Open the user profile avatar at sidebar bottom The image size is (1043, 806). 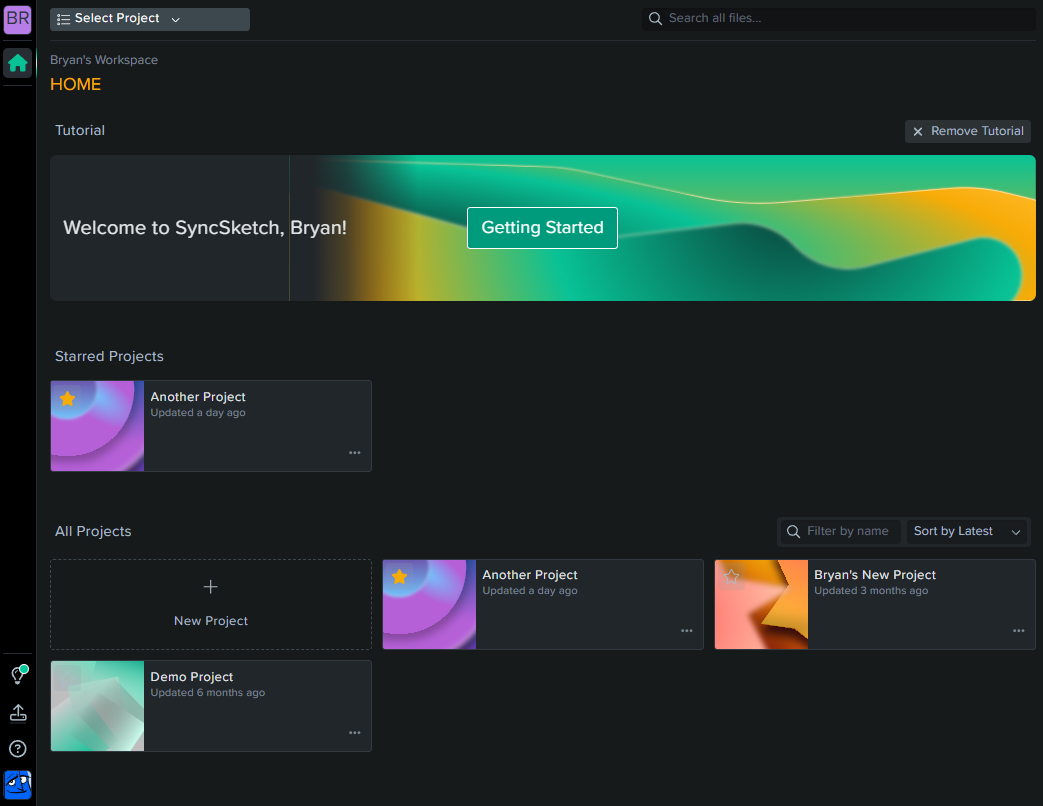click(18, 785)
